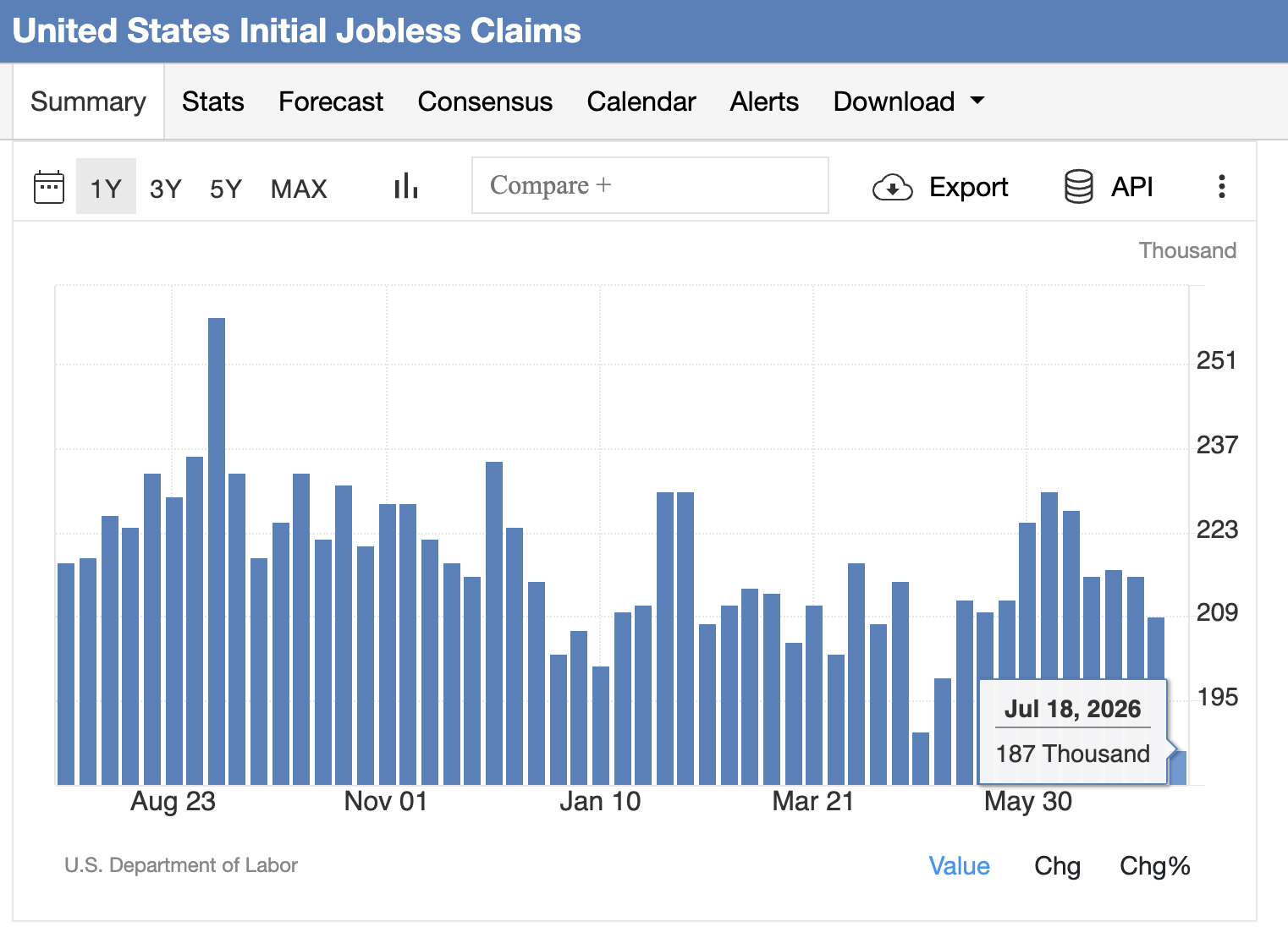Open the three-dot more options menu

1221,186
